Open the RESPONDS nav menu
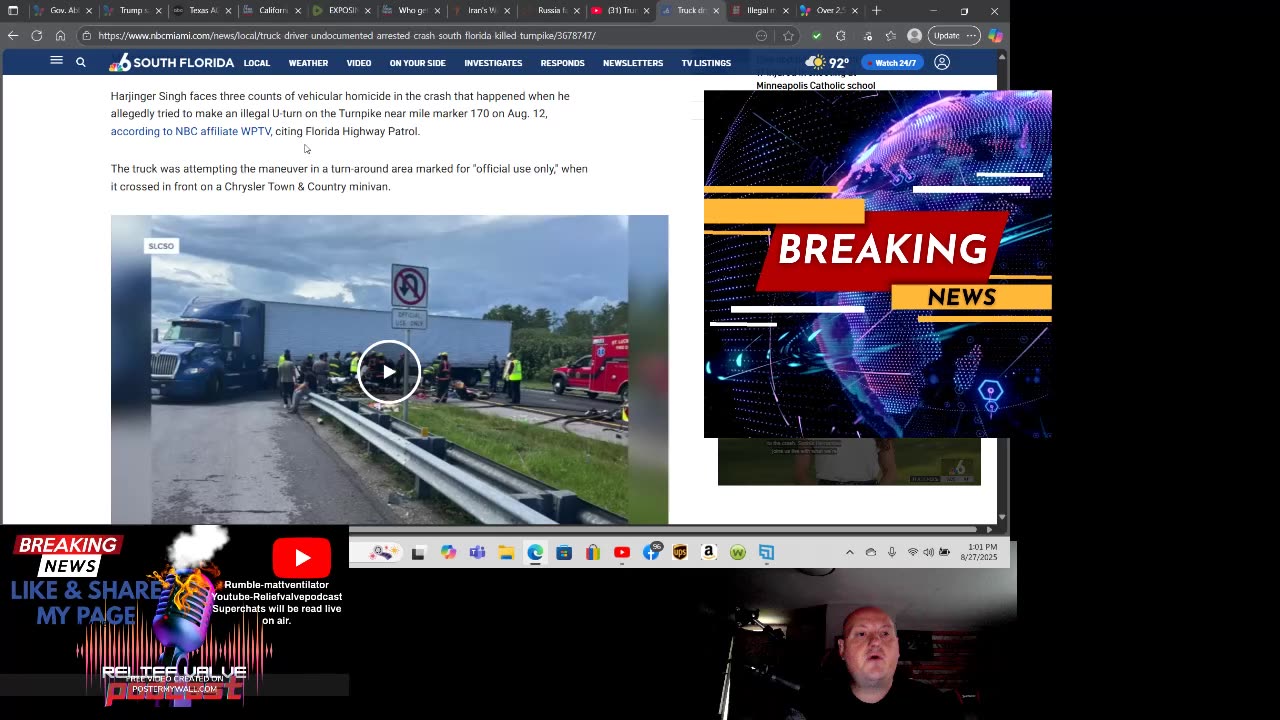This screenshot has width=1280, height=720. click(x=562, y=63)
